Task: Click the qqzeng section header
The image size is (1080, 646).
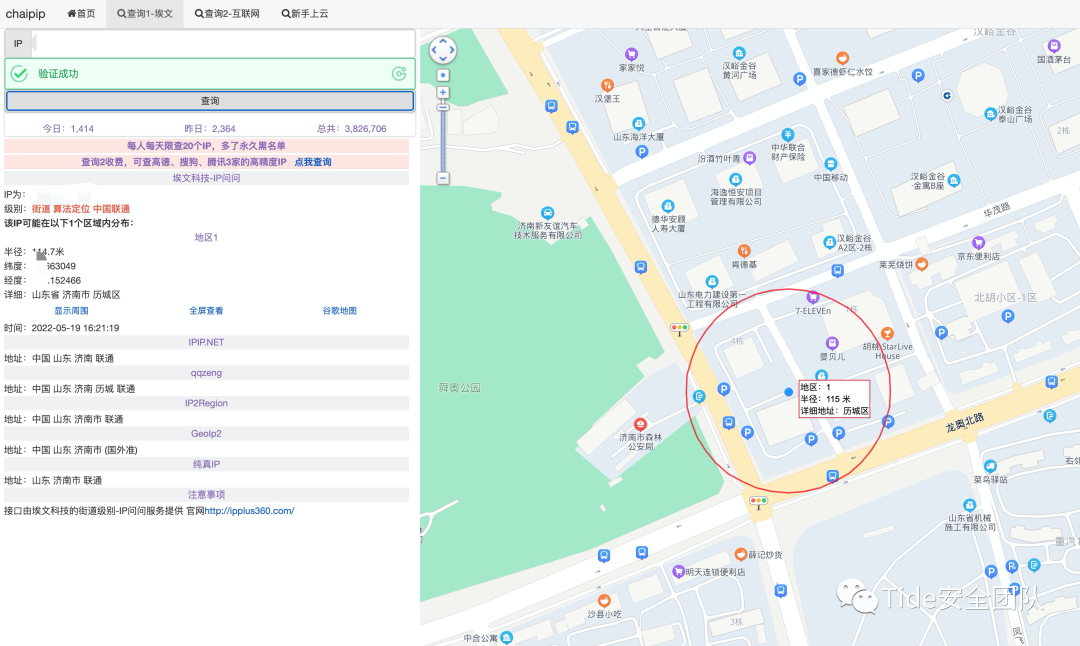Action: (206, 373)
